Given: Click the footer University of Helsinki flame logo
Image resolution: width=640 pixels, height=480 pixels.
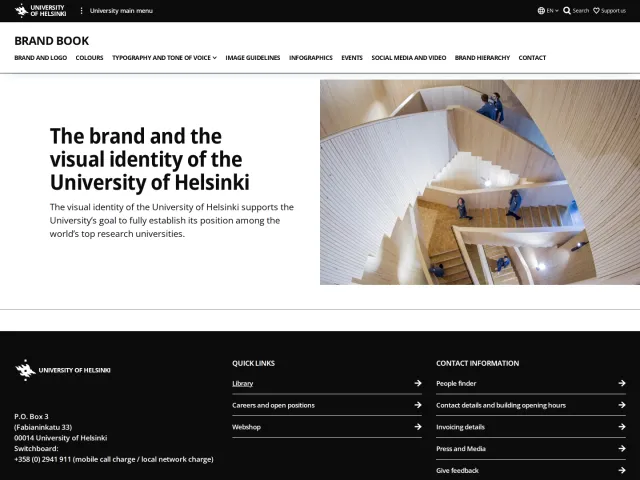Looking at the screenshot, I should 25,370.
